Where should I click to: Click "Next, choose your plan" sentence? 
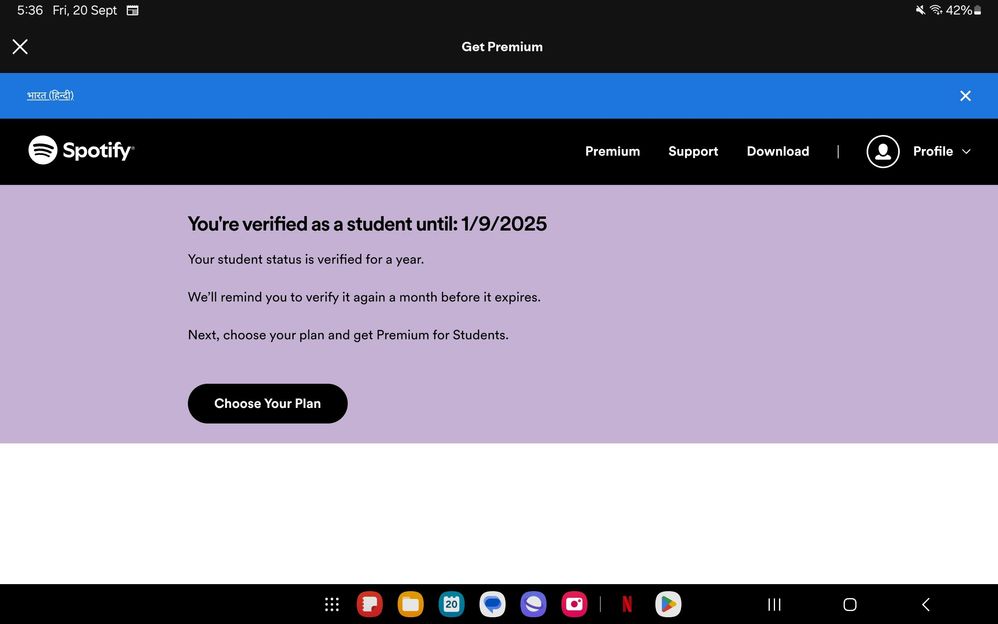(348, 335)
